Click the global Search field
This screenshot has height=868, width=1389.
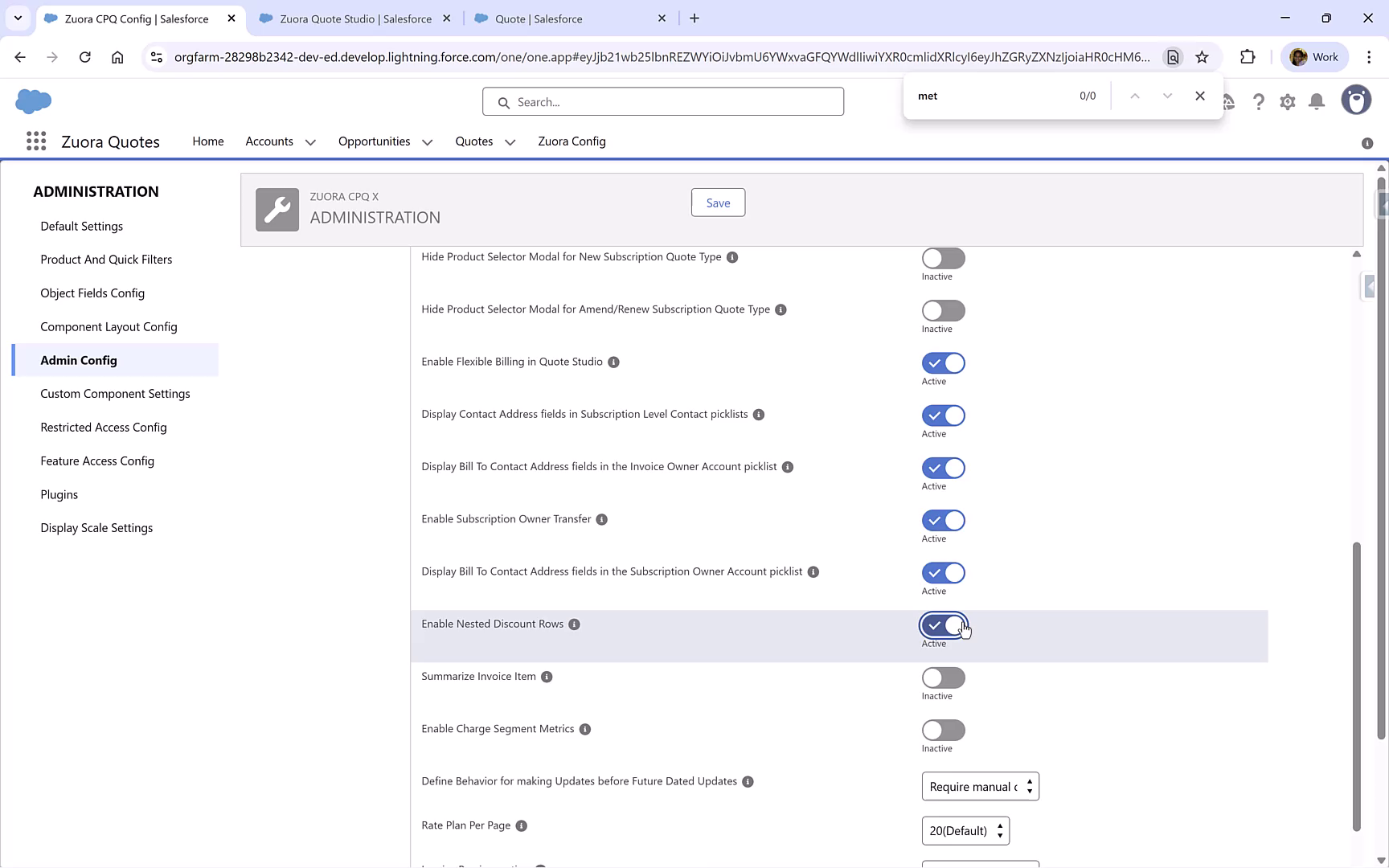point(662,101)
